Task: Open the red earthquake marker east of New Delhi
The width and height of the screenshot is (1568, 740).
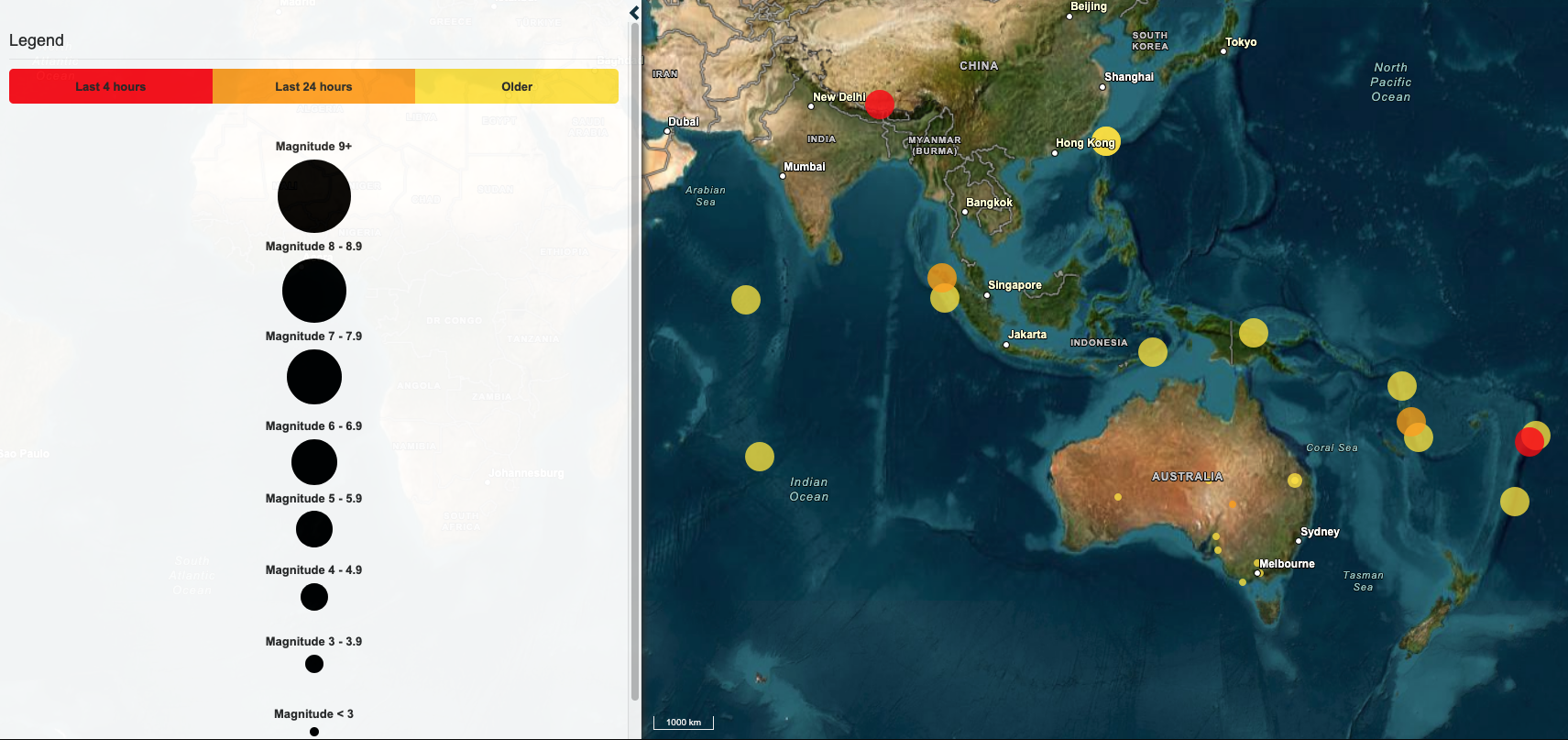Action: [x=879, y=104]
